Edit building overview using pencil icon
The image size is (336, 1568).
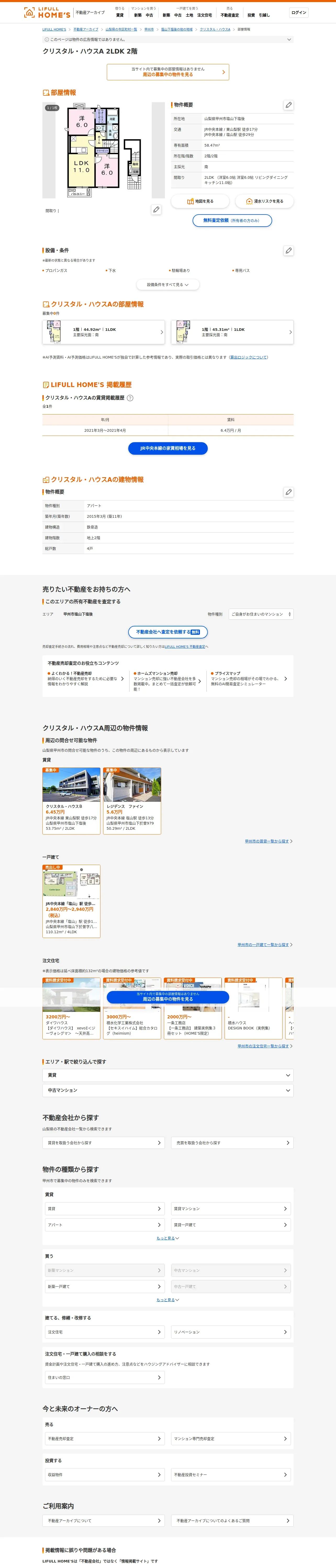pyautogui.click(x=288, y=492)
